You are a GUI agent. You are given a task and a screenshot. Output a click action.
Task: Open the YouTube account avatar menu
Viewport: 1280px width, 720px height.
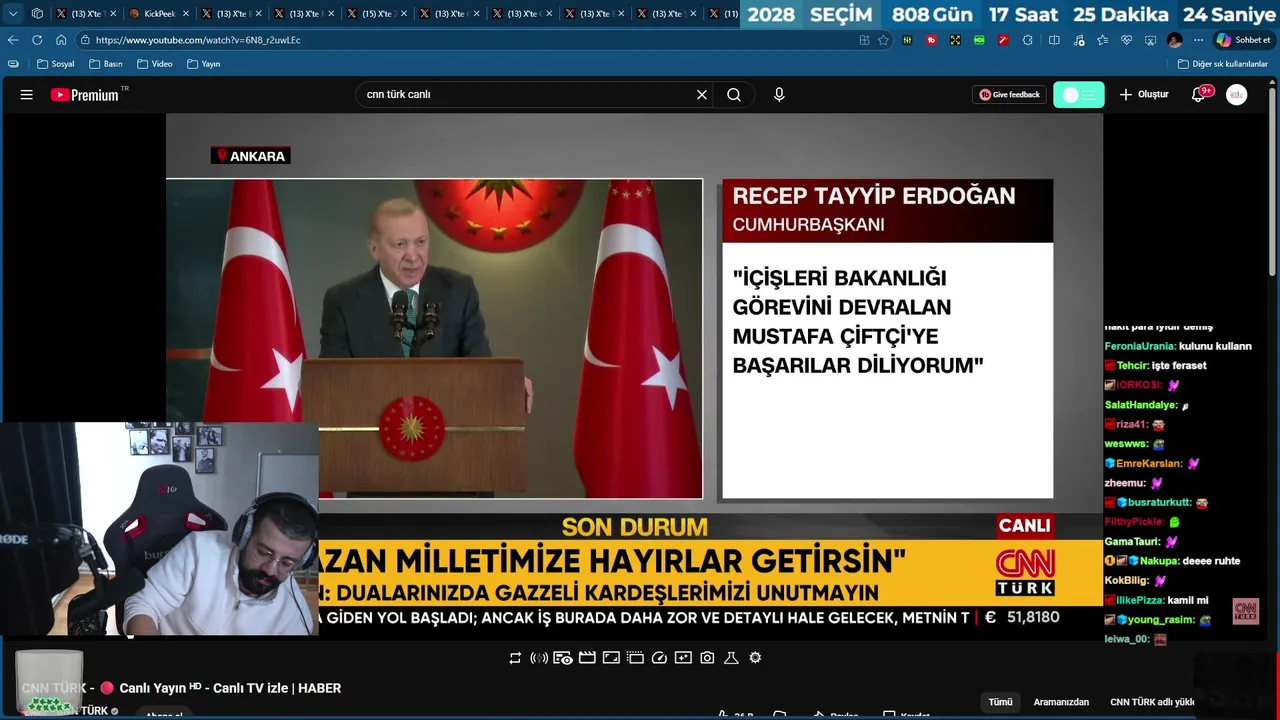coord(1237,95)
